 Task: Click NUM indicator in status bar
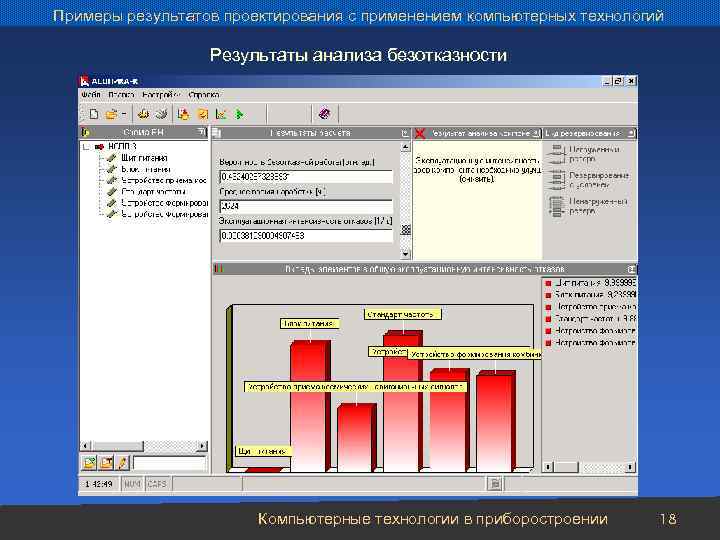click(132, 484)
